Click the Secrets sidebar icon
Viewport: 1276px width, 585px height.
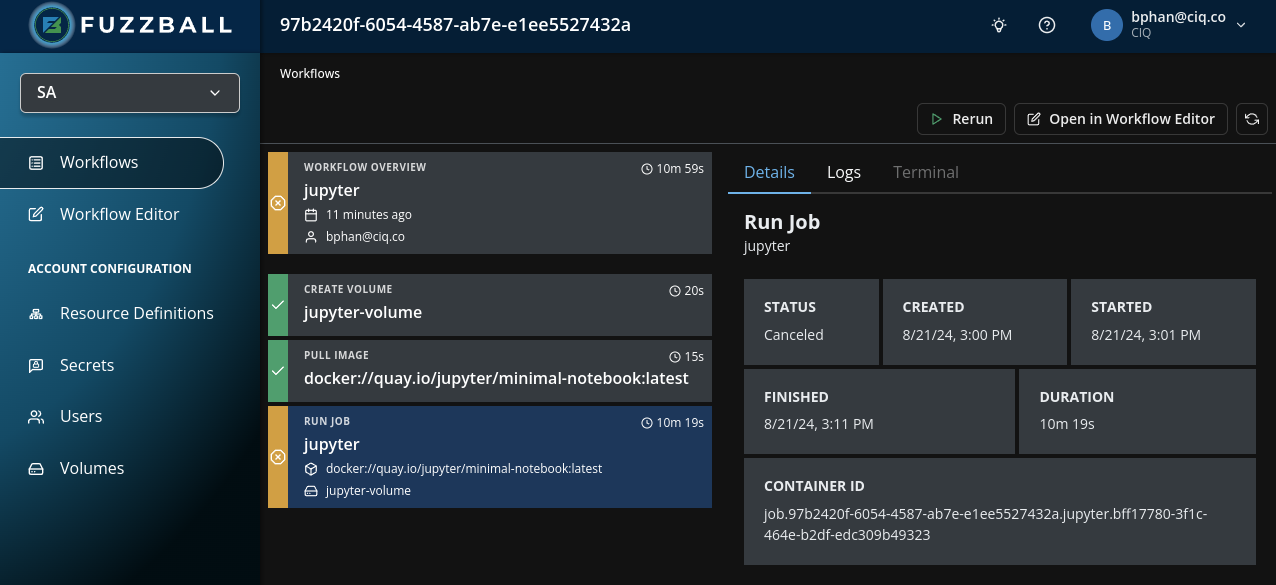(36, 365)
